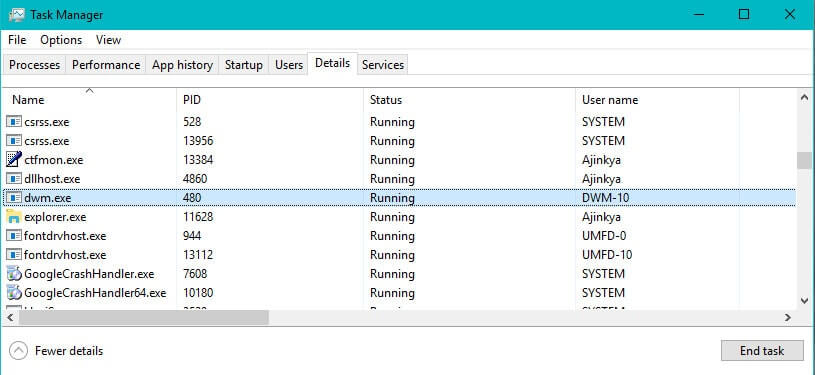Collapse view using Fewer details arrow

point(18,351)
